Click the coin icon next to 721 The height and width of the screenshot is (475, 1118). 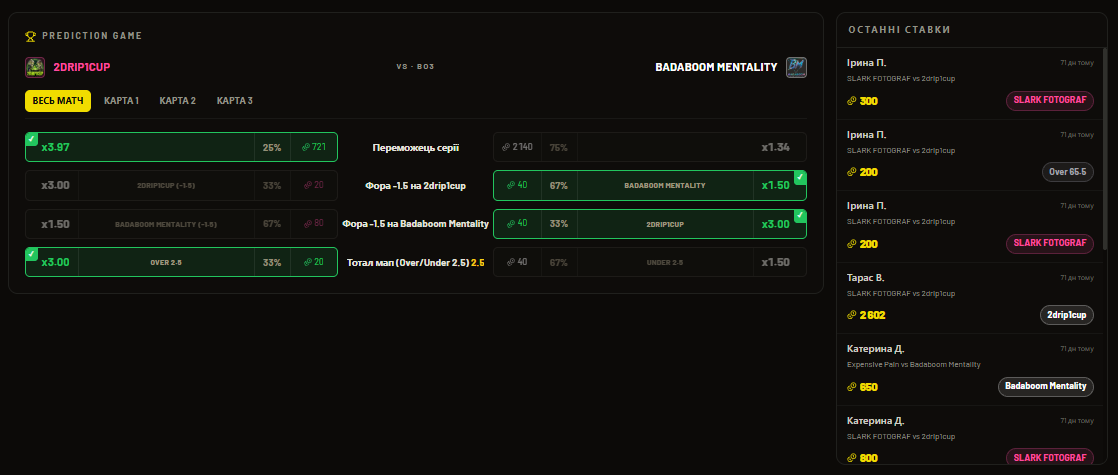[306, 147]
